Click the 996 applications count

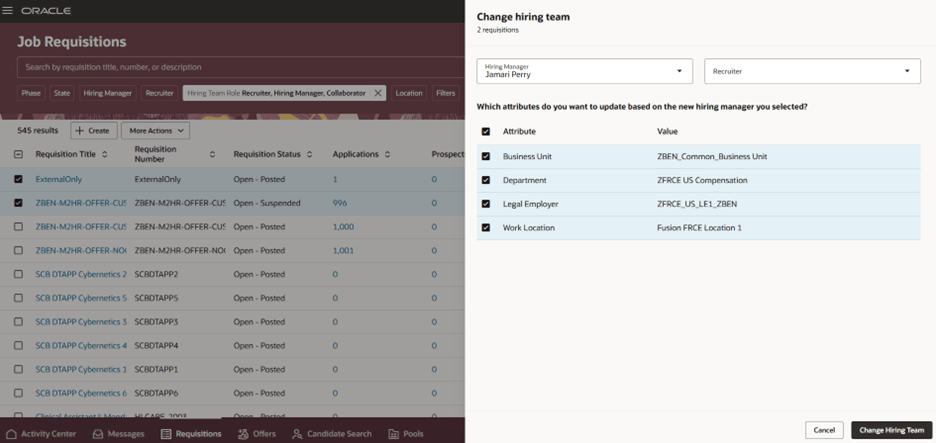click(x=340, y=203)
